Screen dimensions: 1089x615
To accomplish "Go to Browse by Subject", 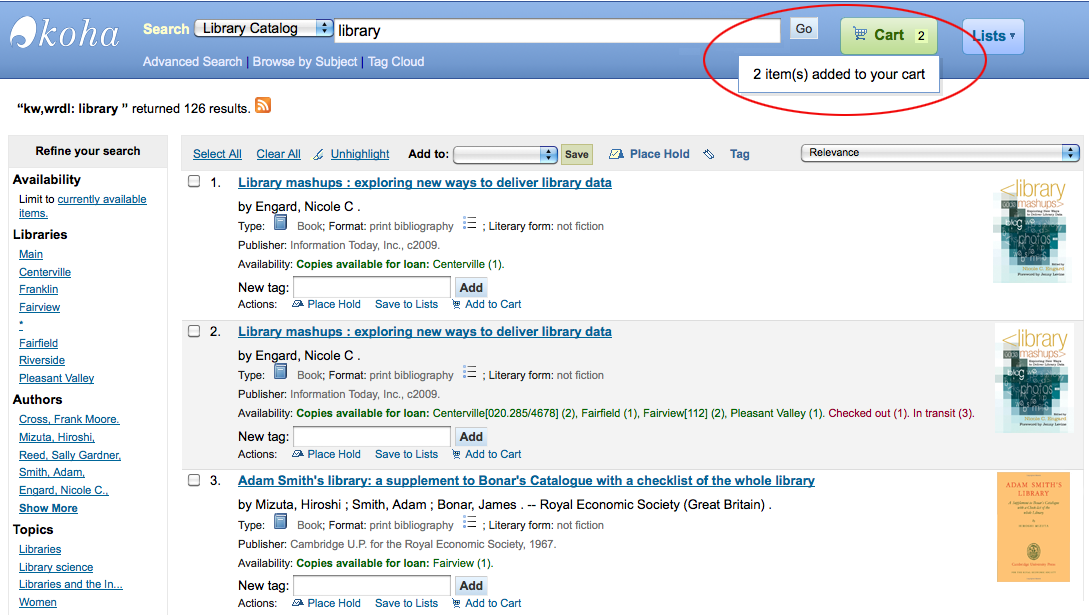I will pos(305,62).
